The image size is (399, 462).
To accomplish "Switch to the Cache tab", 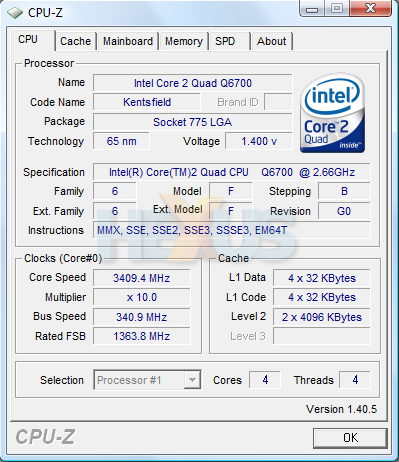I will coord(76,41).
